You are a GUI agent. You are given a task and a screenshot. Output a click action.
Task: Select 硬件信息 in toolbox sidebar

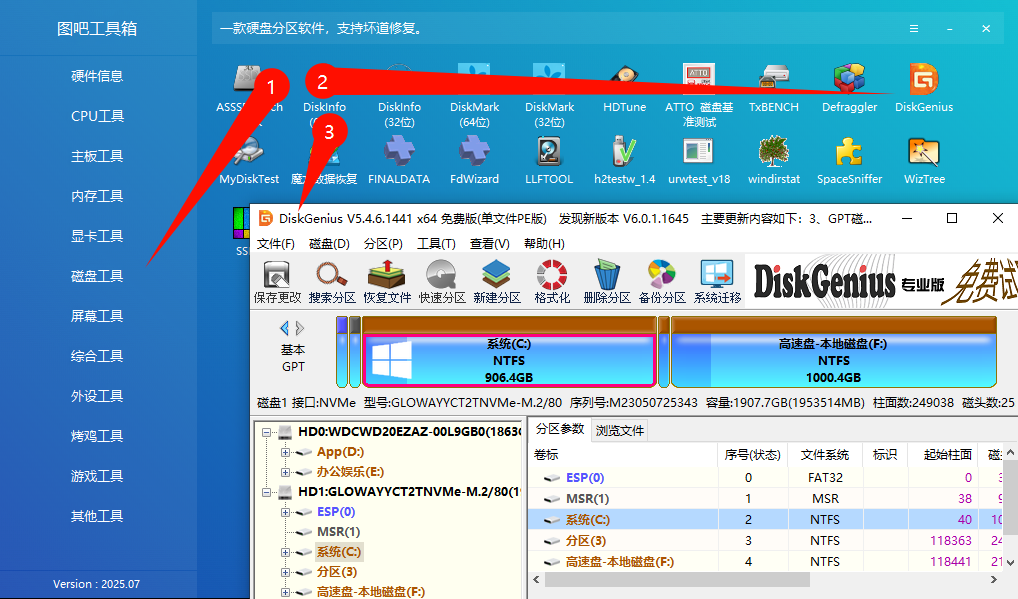(97, 76)
